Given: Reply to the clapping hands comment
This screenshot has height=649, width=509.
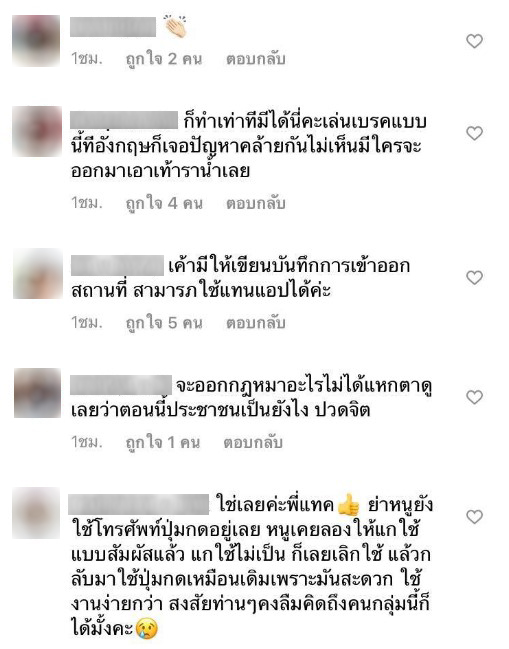Looking at the screenshot, I should tap(255, 59).
